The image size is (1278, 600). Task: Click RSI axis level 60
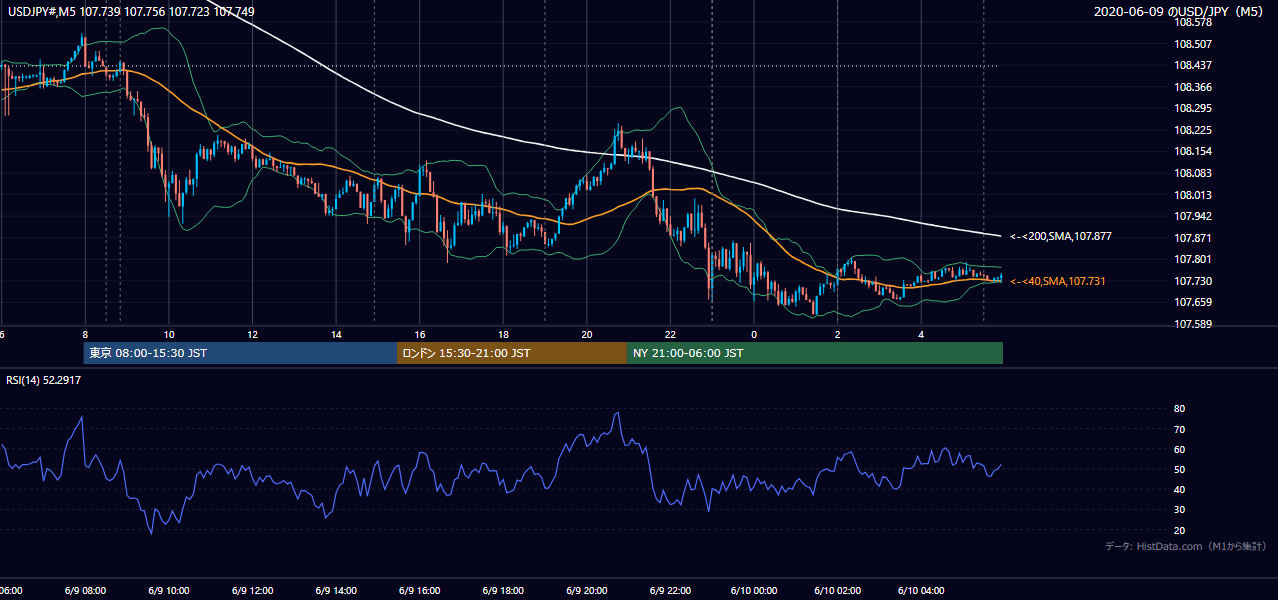click(x=1179, y=449)
